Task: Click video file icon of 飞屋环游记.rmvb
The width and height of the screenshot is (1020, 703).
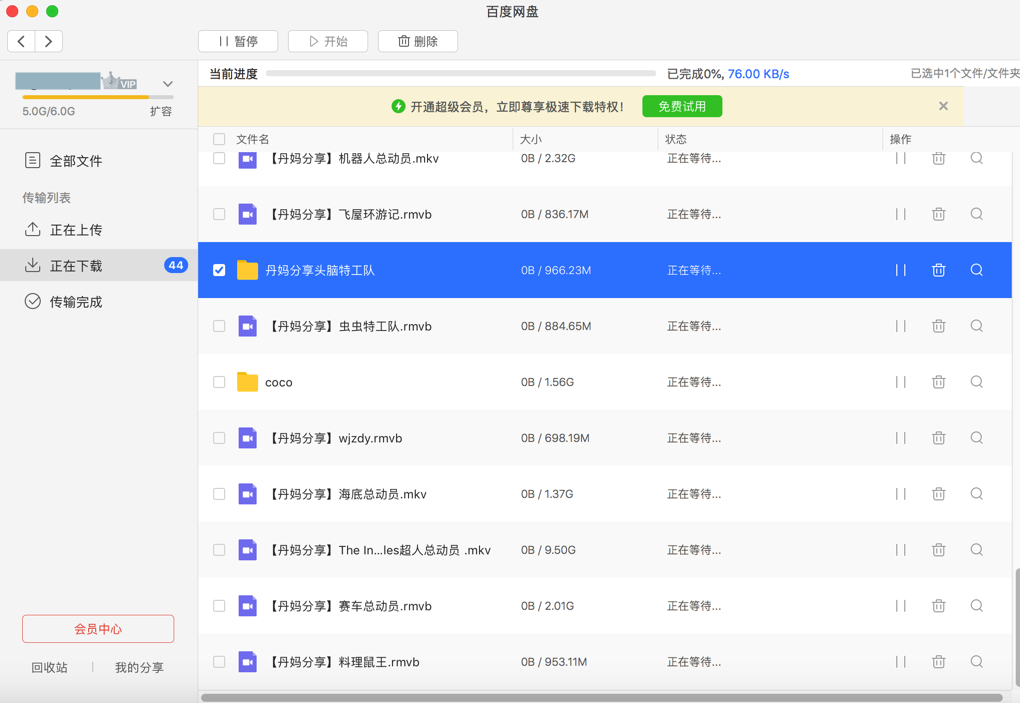Action: tap(247, 214)
